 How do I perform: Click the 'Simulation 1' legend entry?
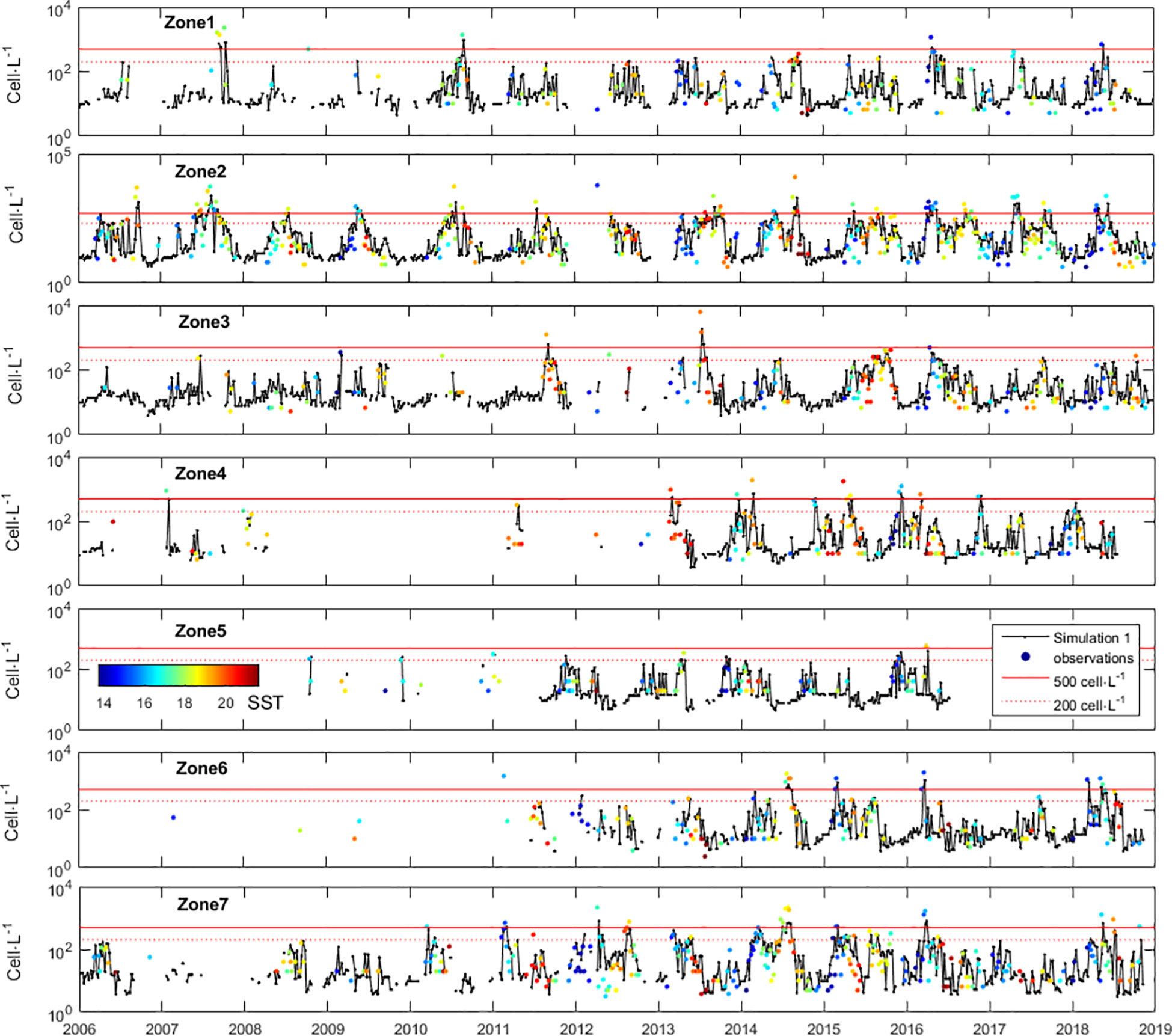[1091, 638]
